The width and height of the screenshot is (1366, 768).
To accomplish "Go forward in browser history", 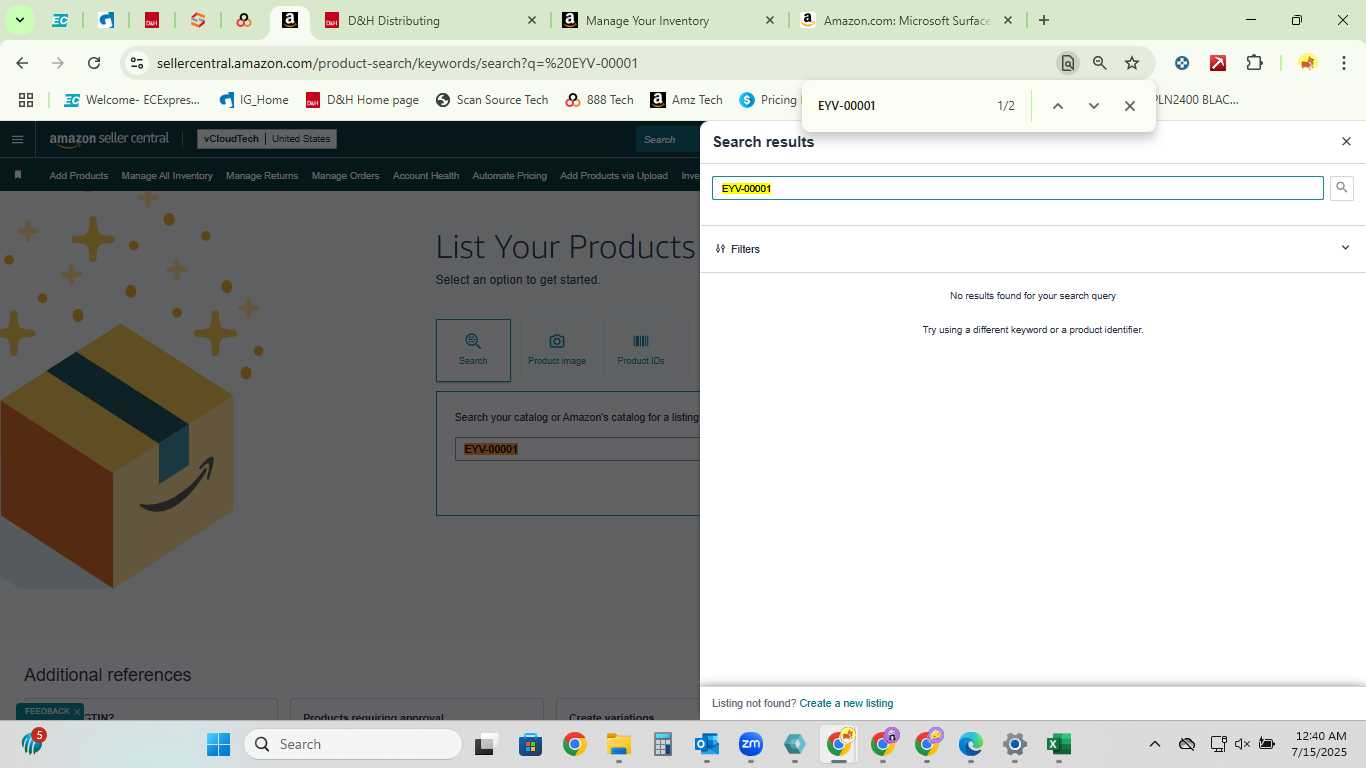I will 58,63.
